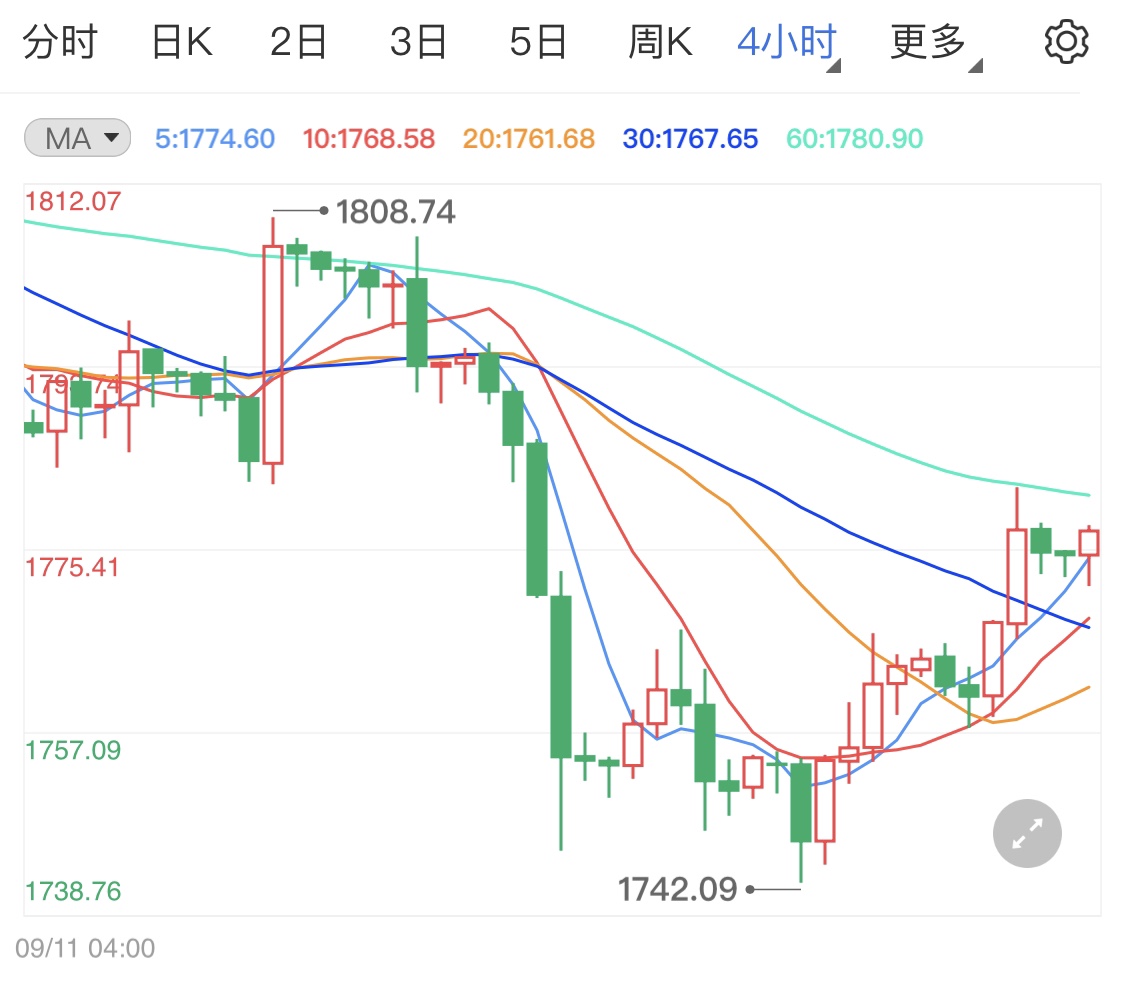1125x983 pixels.
Task: Open the MA indicator dropdown
Action: click(x=113, y=139)
